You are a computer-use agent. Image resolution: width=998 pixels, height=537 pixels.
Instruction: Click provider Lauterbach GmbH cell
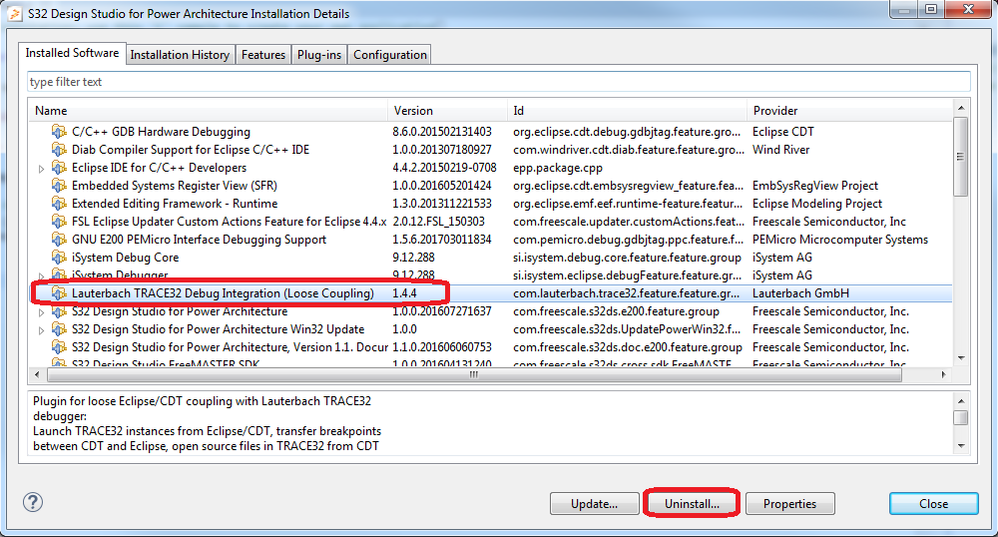[801, 293]
